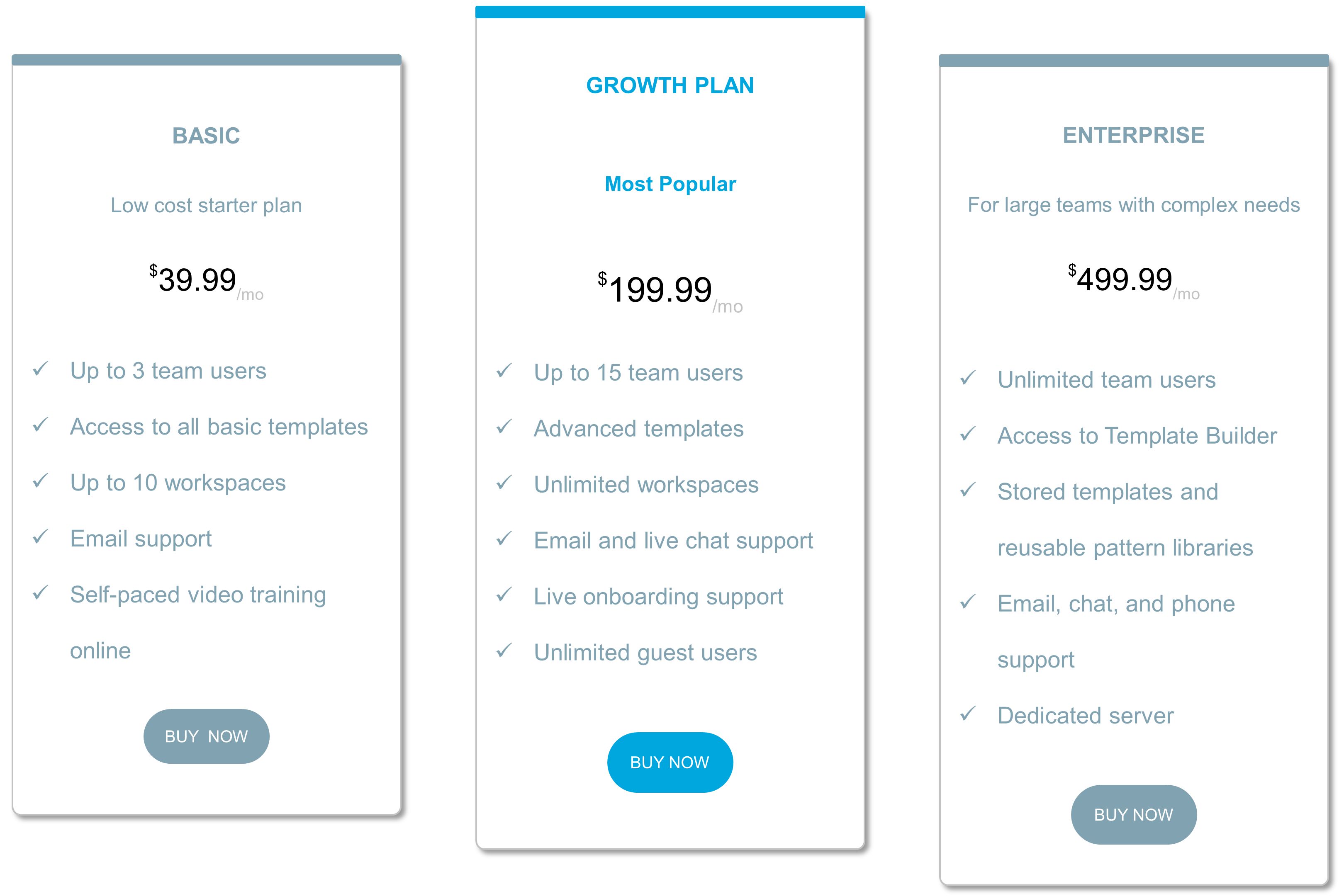Click checkmark beside "Up to 3 team users"
Viewport: 1344px width, 896px height.
tap(41, 369)
